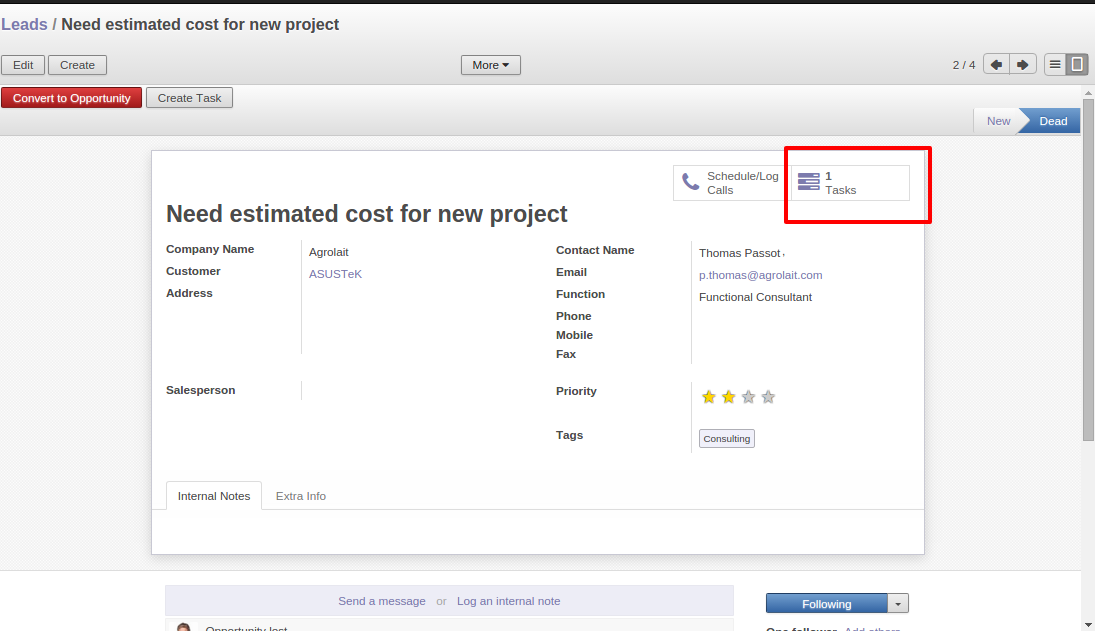The width and height of the screenshot is (1095, 631).
Task: Click the Edit button
Action: (x=23, y=65)
